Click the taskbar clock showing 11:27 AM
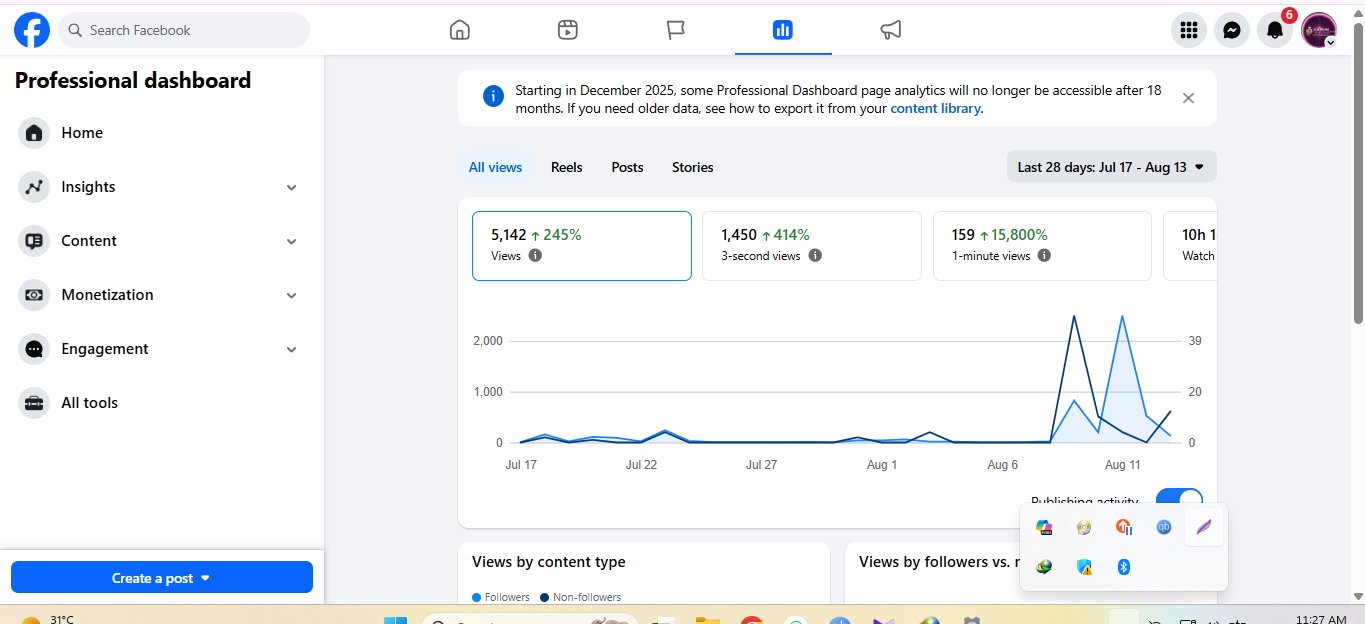1365x624 pixels. (x=1321, y=620)
